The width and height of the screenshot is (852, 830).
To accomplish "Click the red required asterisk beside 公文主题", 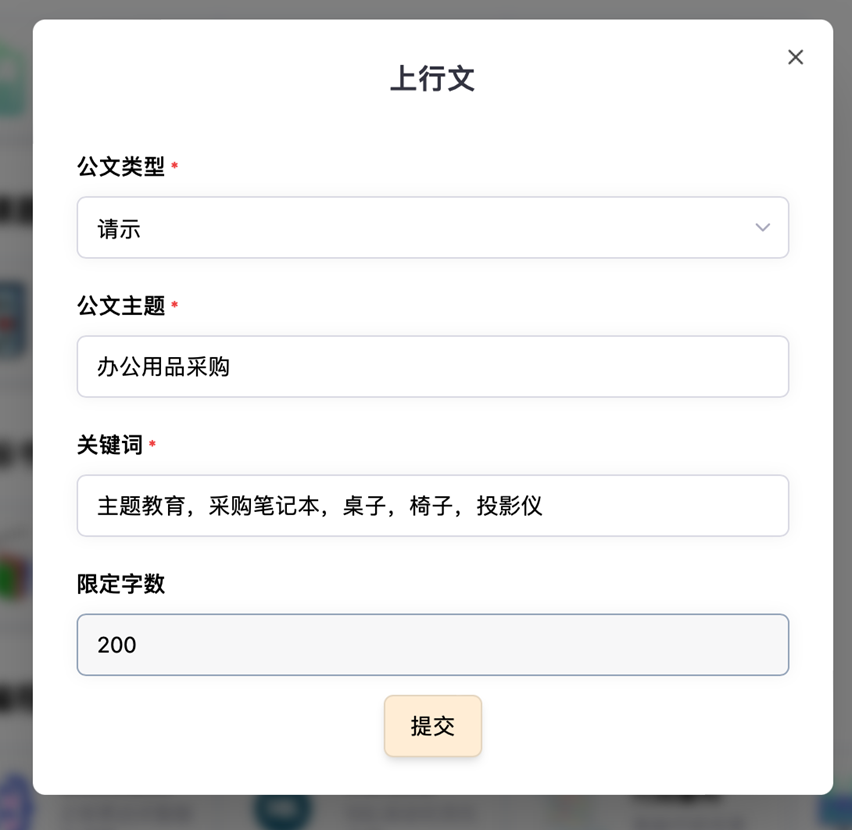I will [x=174, y=304].
